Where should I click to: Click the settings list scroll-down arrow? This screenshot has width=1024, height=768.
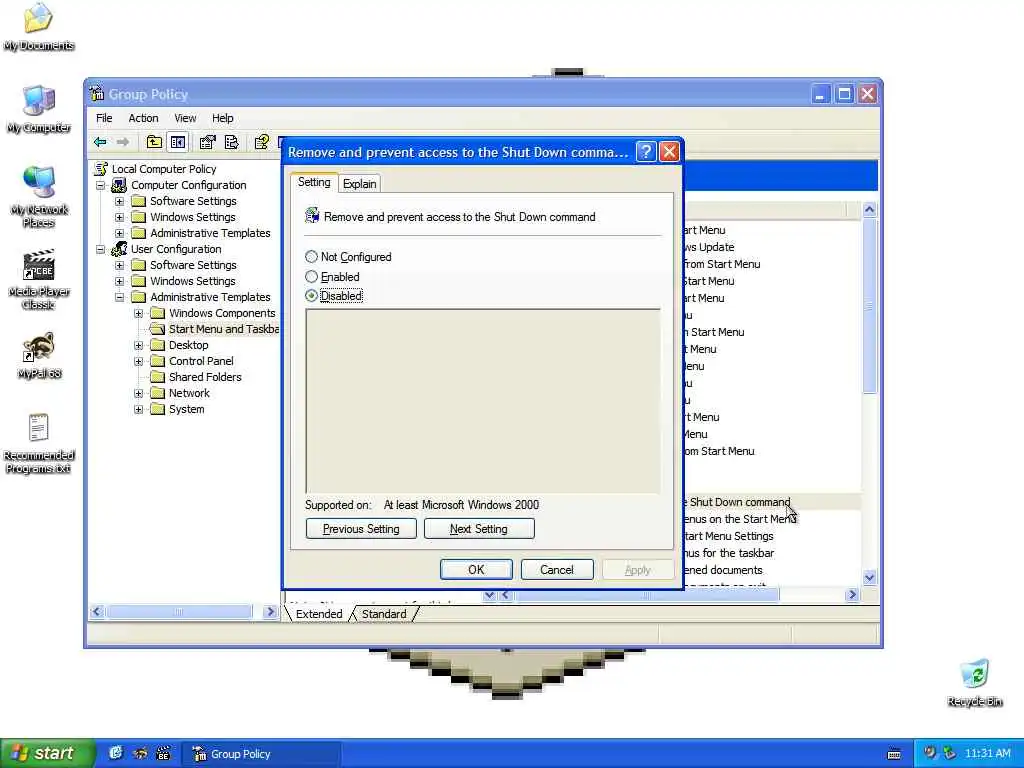point(869,577)
